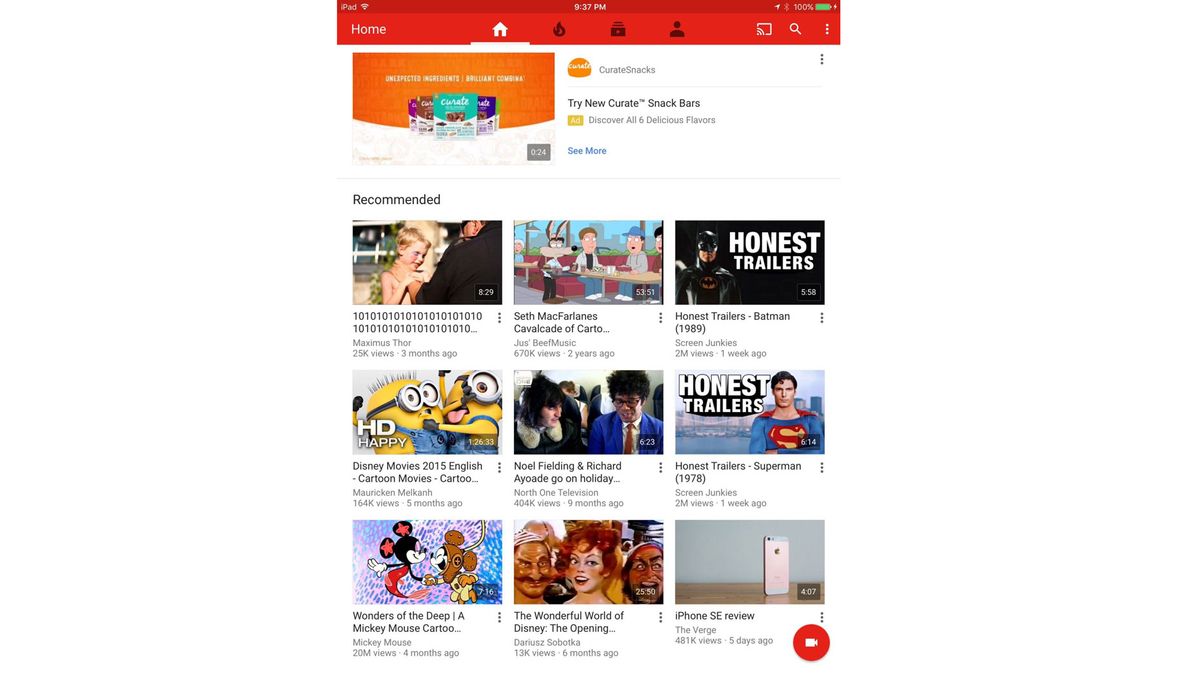Tap the red camera record button

811,642
